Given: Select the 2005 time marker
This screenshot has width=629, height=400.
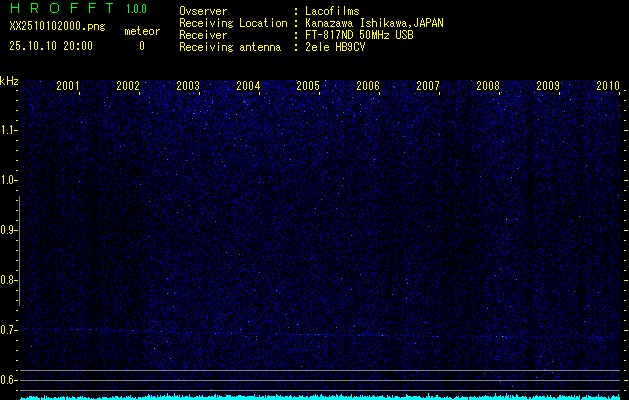Looking at the screenshot, I should pyautogui.click(x=308, y=86).
